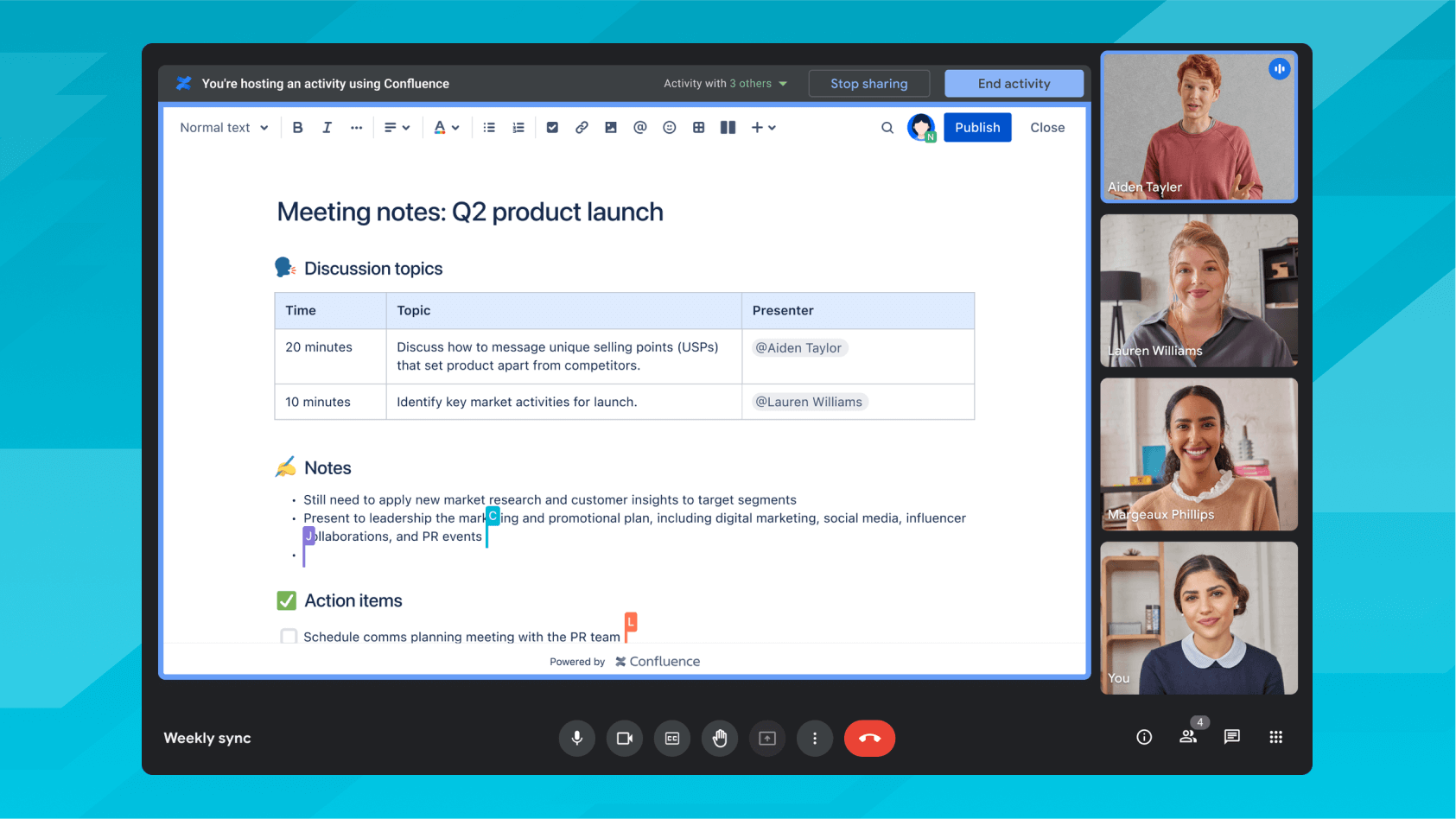Add a mention with the @ icon

tap(639, 128)
